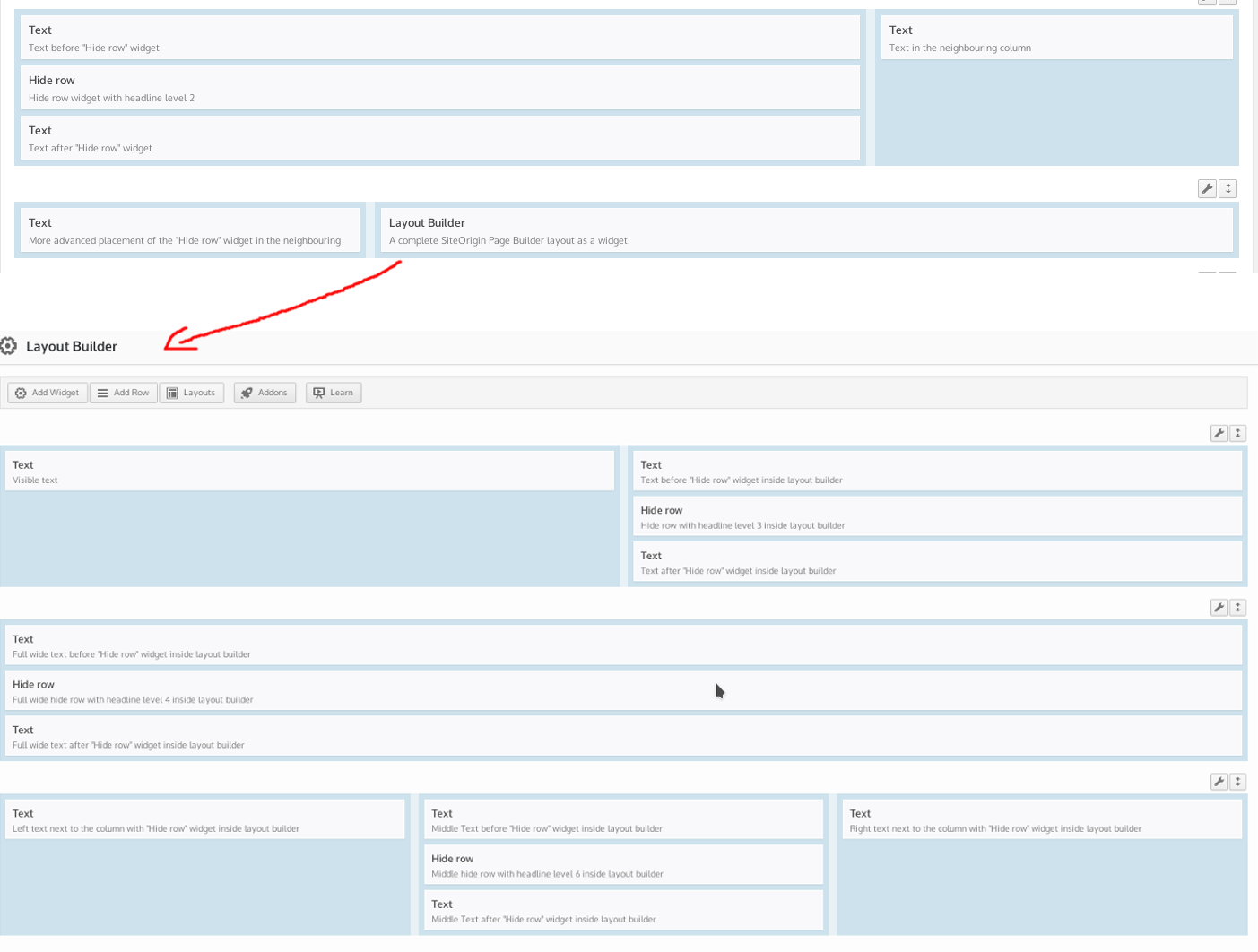The image size is (1258, 952).
Task: Click move handle of the 'Visible text' row
Action: (1238, 433)
